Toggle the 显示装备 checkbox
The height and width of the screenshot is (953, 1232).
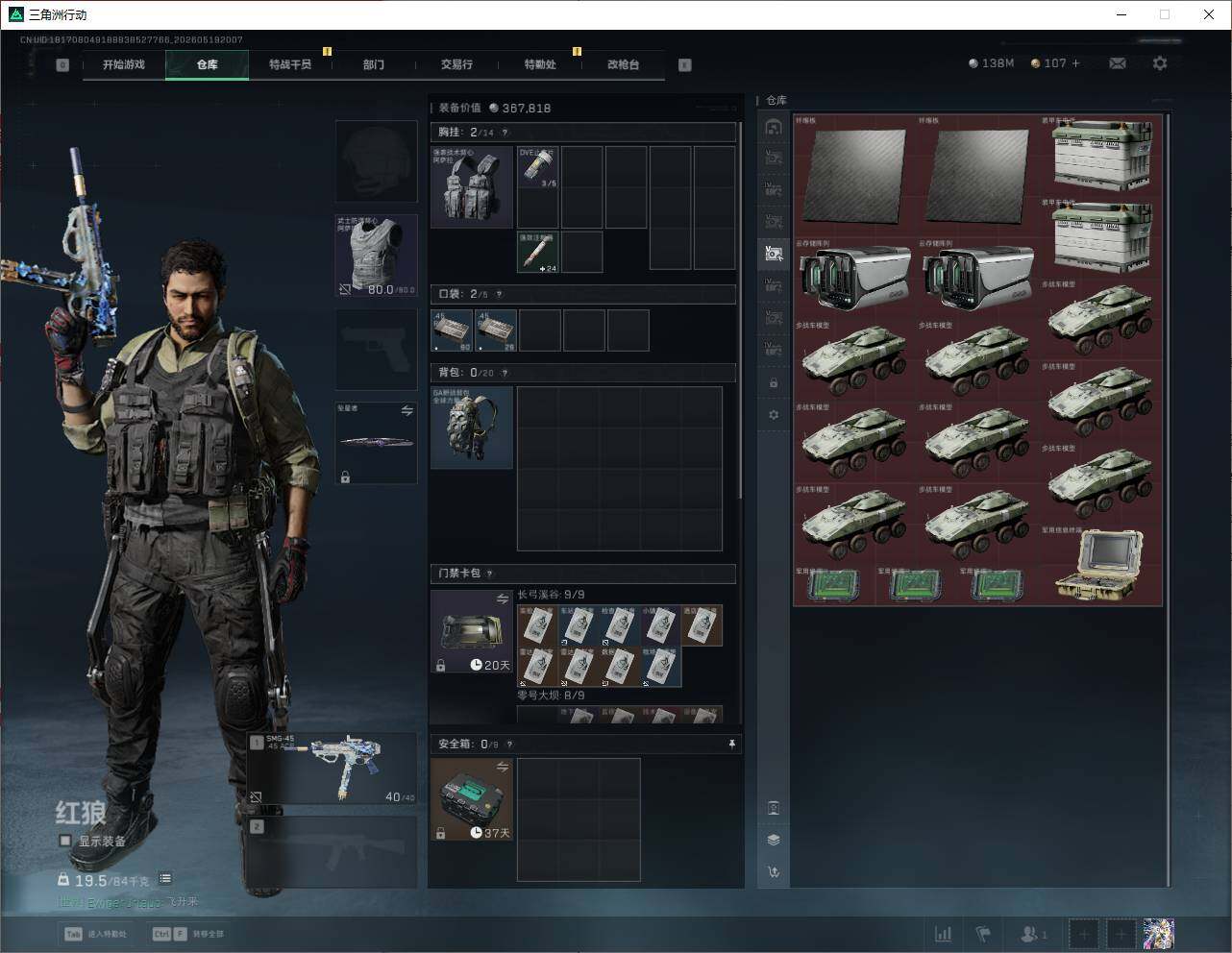click(x=65, y=841)
